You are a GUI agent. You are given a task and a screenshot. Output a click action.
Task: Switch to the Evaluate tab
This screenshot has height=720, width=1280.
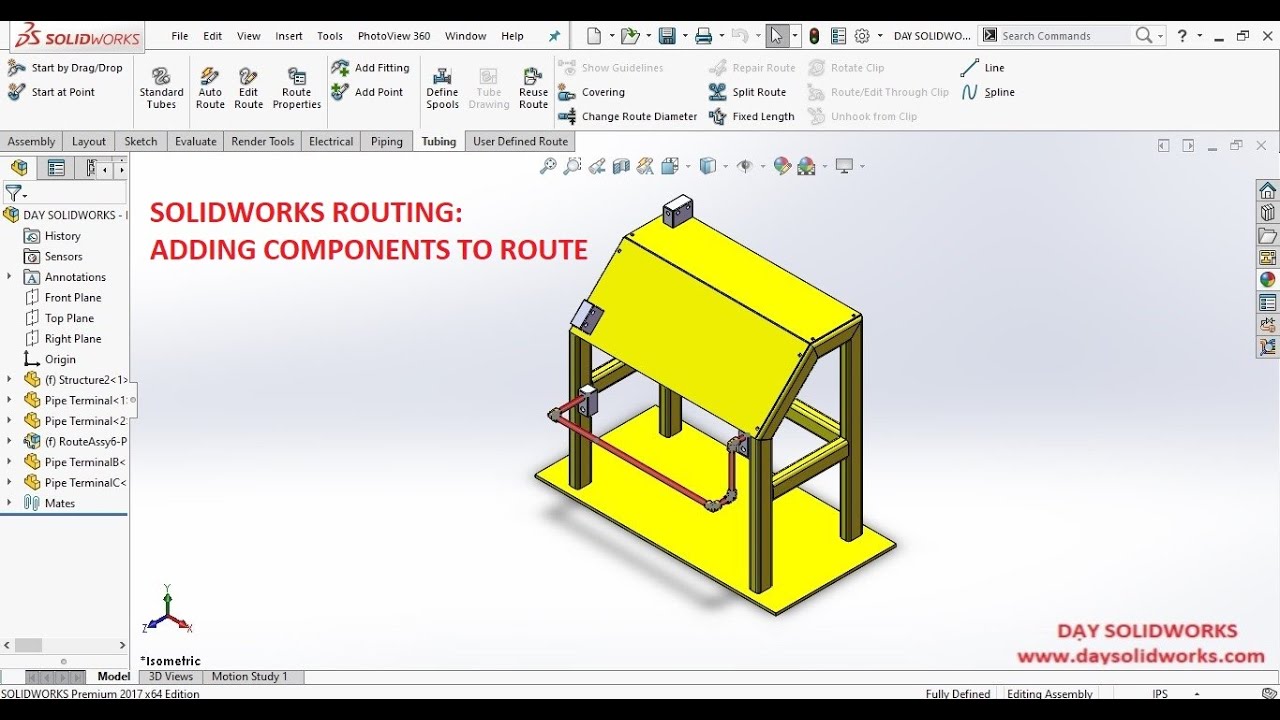tap(196, 141)
